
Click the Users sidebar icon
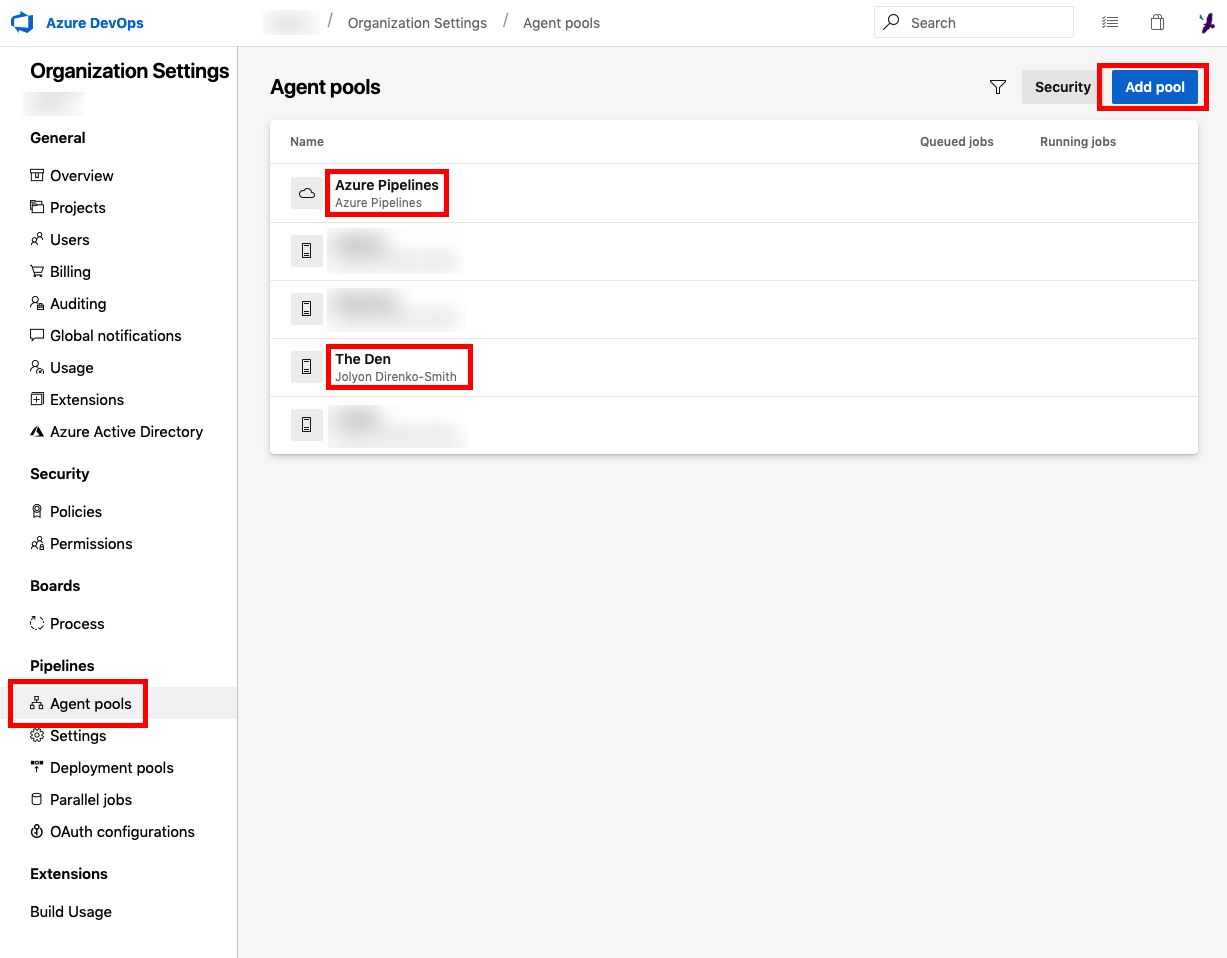[37, 239]
